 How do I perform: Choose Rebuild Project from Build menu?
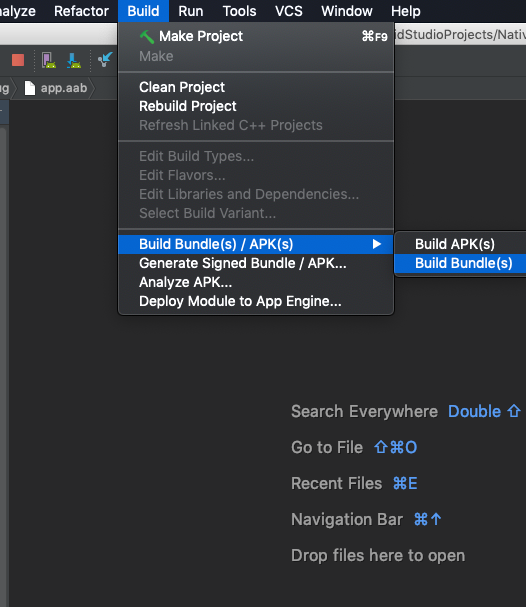pyautogui.click(x=256, y=106)
